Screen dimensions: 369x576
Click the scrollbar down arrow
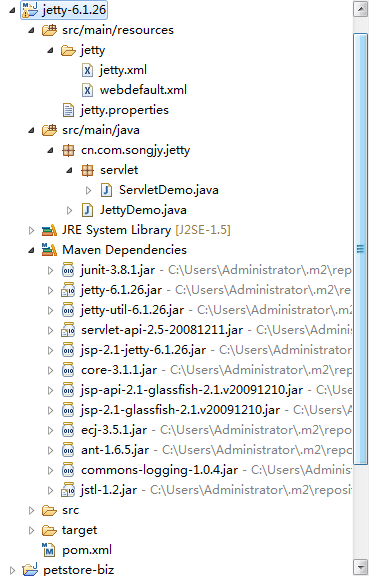[361, 566]
